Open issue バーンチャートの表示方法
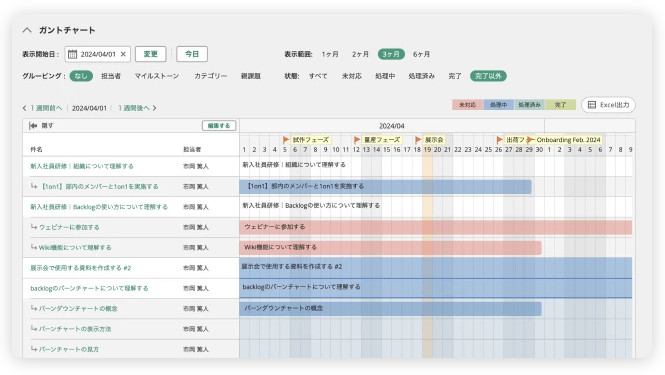The height and width of the screenshot is (375, 665). click(x=75, y=329)
